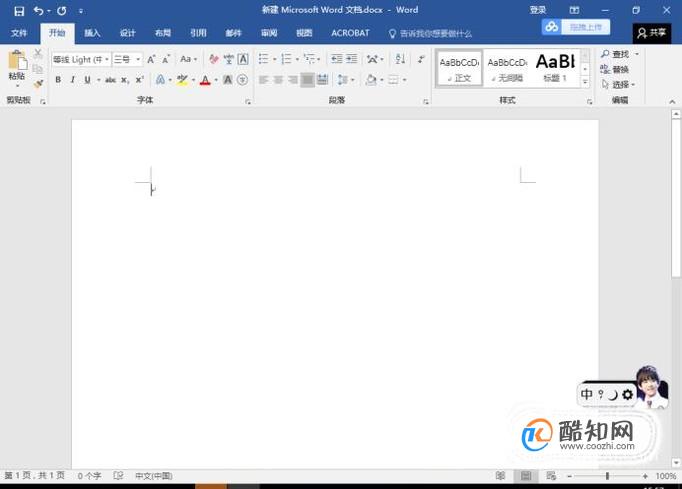Image resolution: width=682 pixels, height=489 pixels.
Task: Click the 登录 sign-in link
Action: pos(538,10)
